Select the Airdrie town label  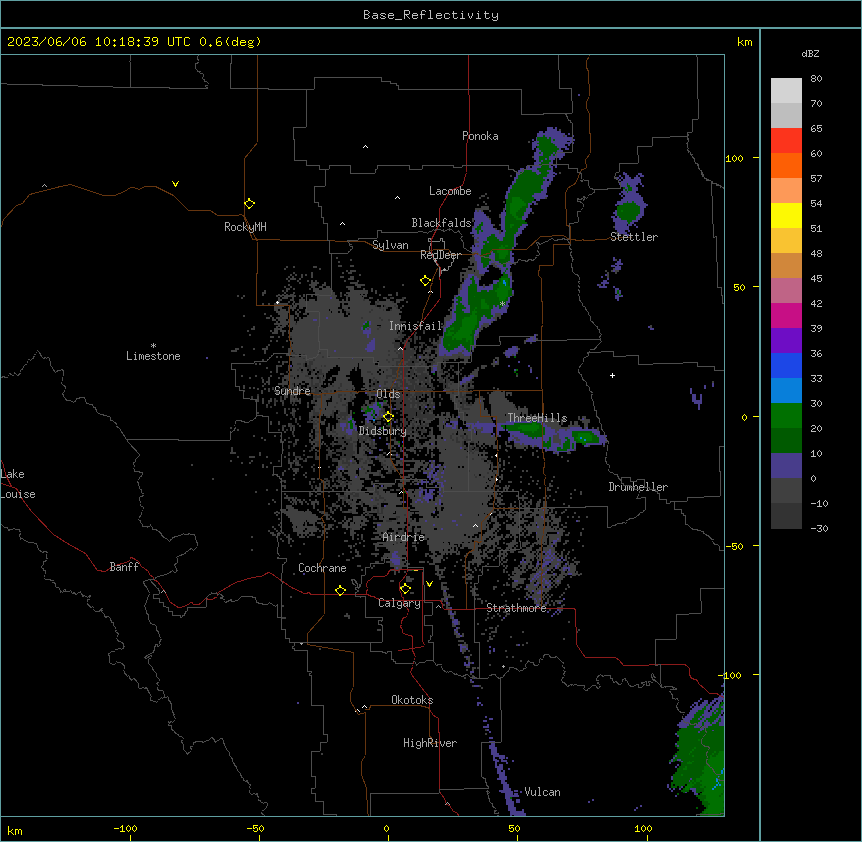pyautogui.click(x=404, y=537)
